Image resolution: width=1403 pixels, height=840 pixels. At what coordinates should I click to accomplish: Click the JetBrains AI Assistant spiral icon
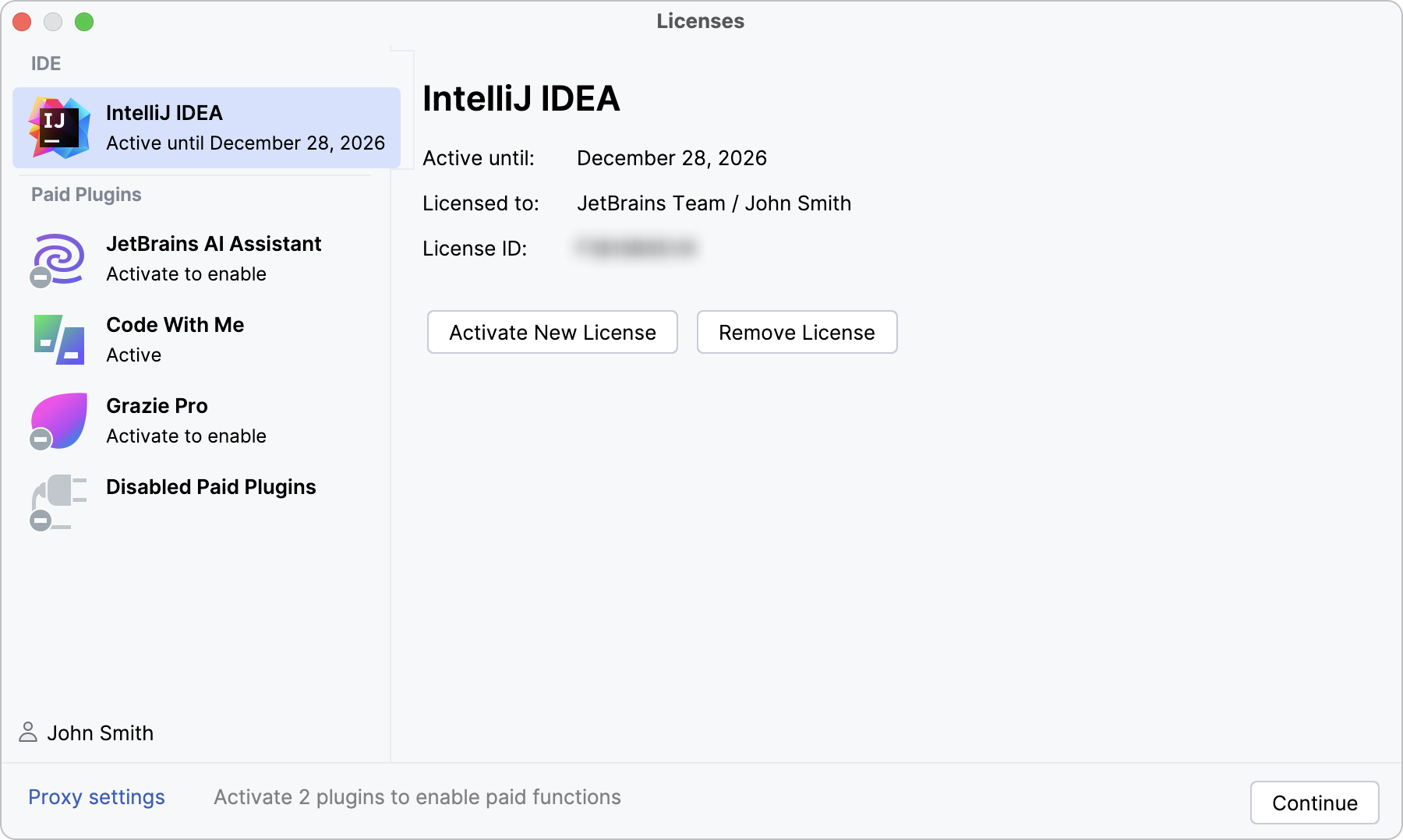pyautogui.click(x=61, y=257)
